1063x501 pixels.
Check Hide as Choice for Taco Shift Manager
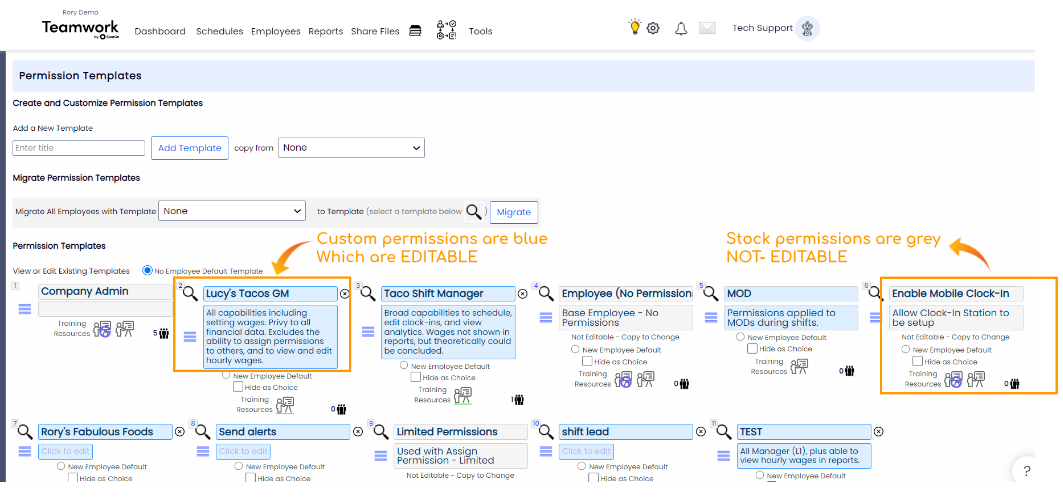tap(416, 377)
